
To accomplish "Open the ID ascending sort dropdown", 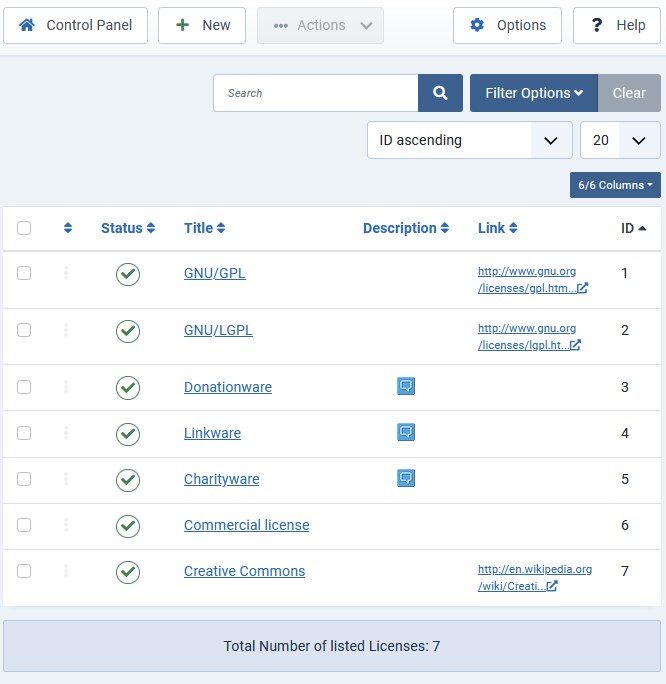I will [x=470, y=140].
